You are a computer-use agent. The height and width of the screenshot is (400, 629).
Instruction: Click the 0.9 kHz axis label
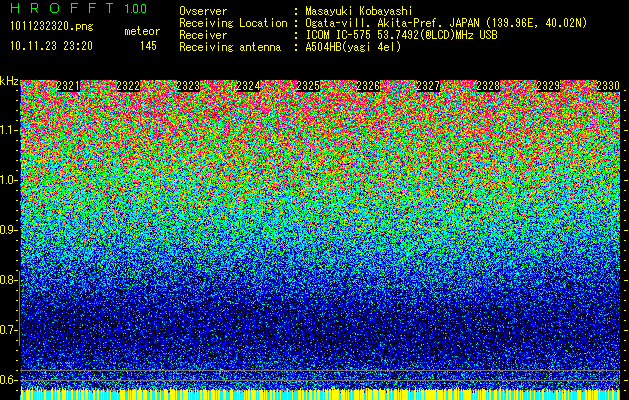click(8, 230)
